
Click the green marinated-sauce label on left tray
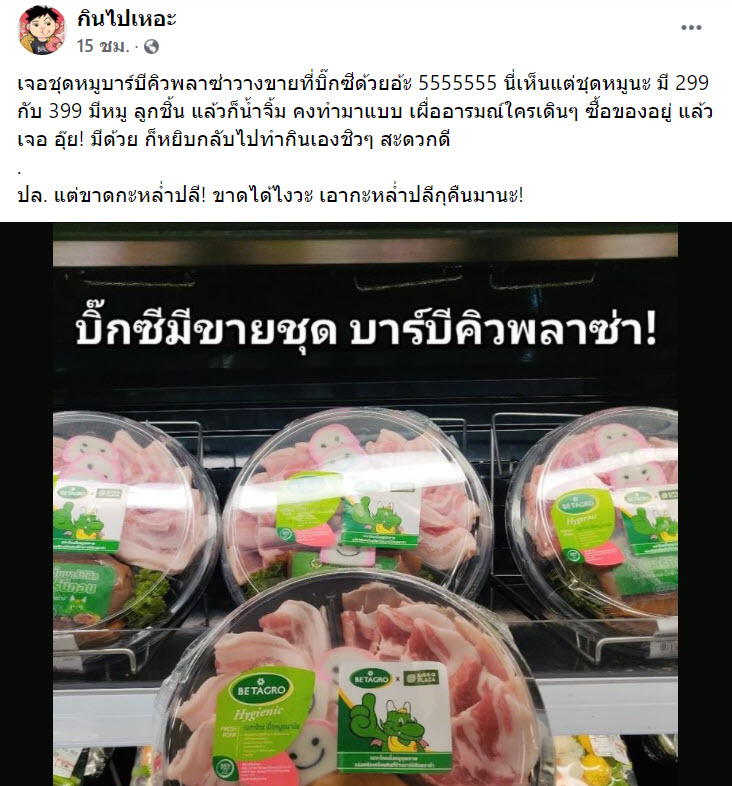click(x=80, y=589)
